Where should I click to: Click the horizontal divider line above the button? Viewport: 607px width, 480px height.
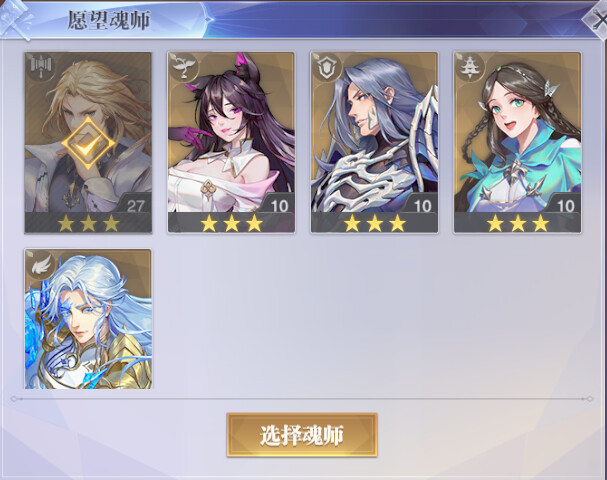click(x=302, y=398)
